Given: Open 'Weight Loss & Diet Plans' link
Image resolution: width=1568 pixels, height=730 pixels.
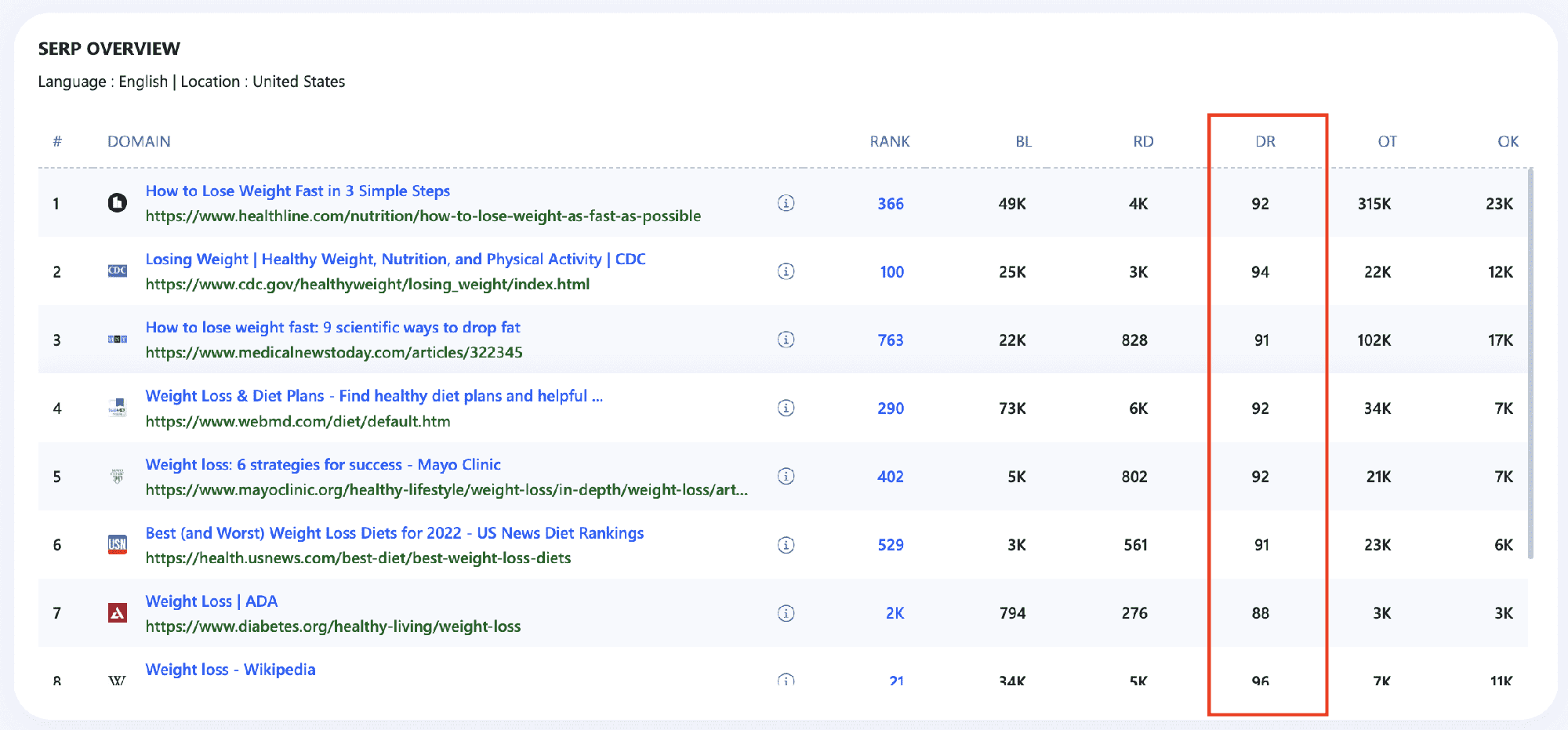Looking at the screenshot, I should coord(374,395).
